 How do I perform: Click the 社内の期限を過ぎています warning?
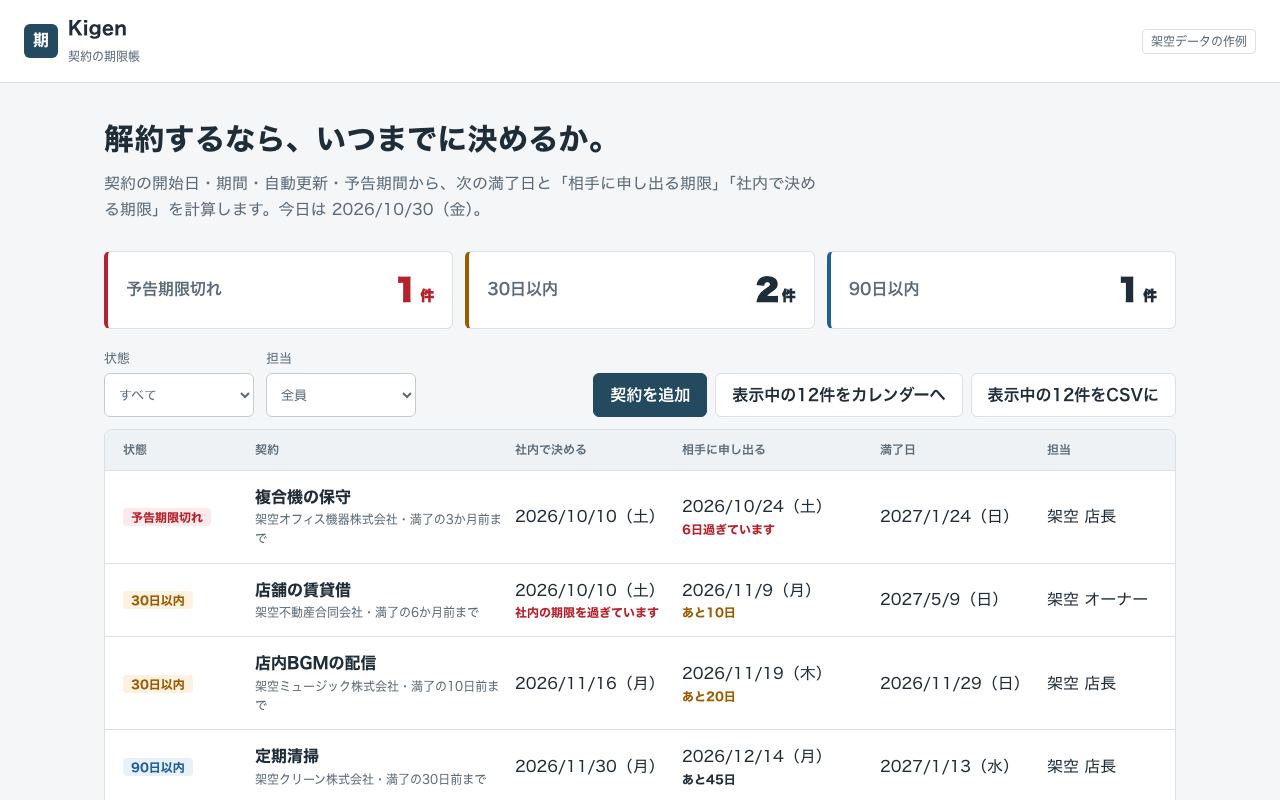tap(587, 612)
